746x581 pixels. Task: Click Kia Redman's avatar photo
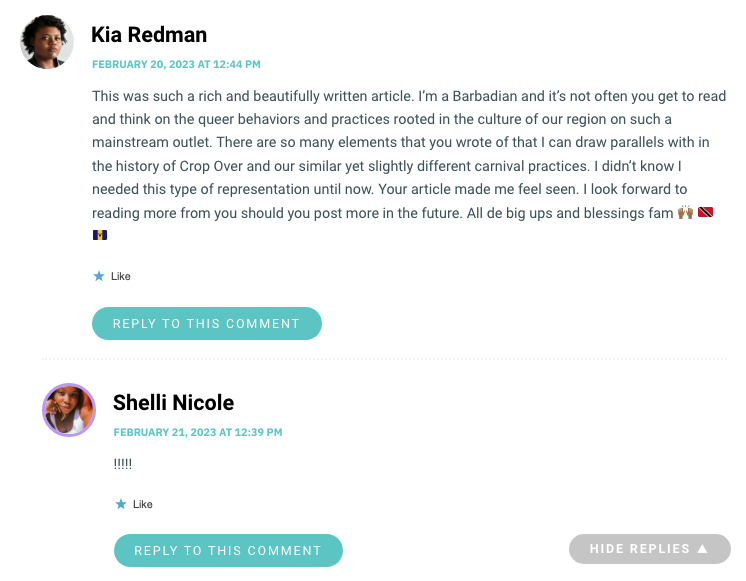pos(47,42)
